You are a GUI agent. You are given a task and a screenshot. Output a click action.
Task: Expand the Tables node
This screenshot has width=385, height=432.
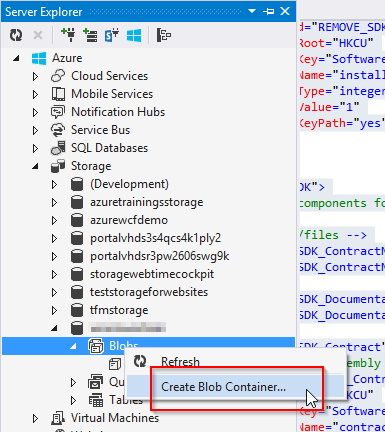point(74,400)
